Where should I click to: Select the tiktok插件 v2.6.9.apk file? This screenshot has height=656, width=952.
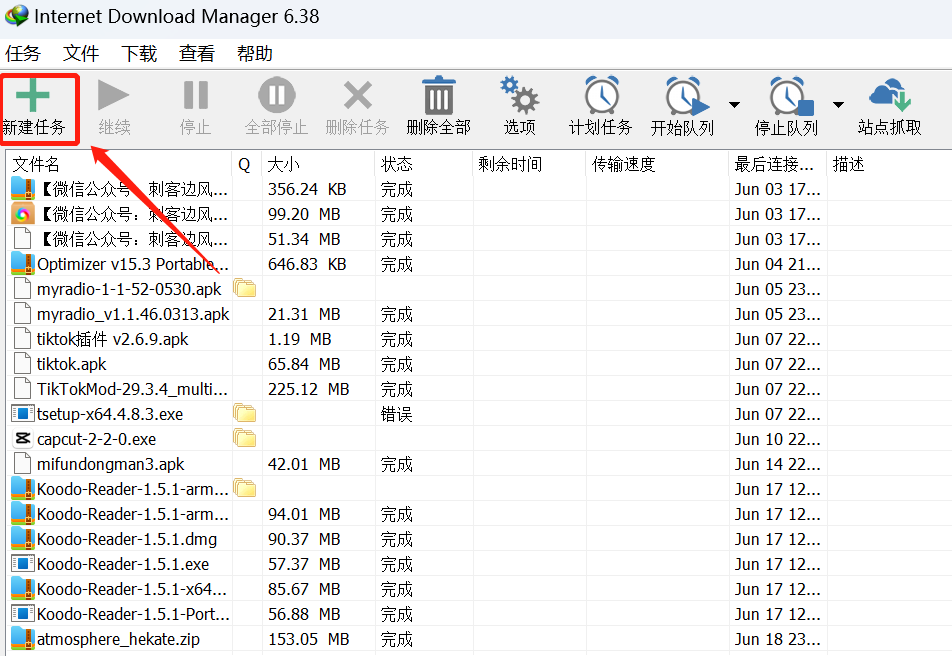point(112,339)
